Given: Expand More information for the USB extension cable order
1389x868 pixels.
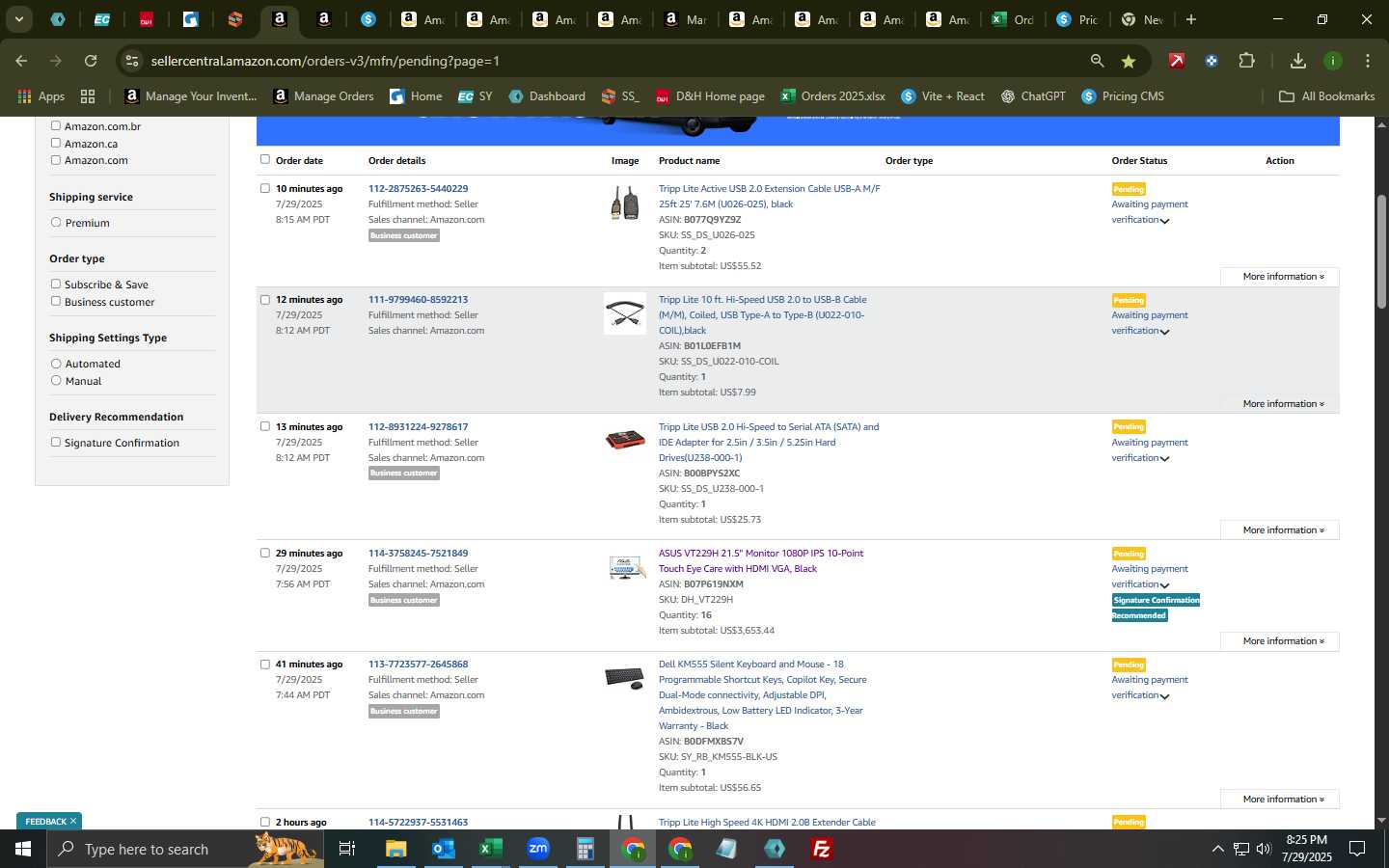Looking at the screenshot, I should (x=1280, y=277).
